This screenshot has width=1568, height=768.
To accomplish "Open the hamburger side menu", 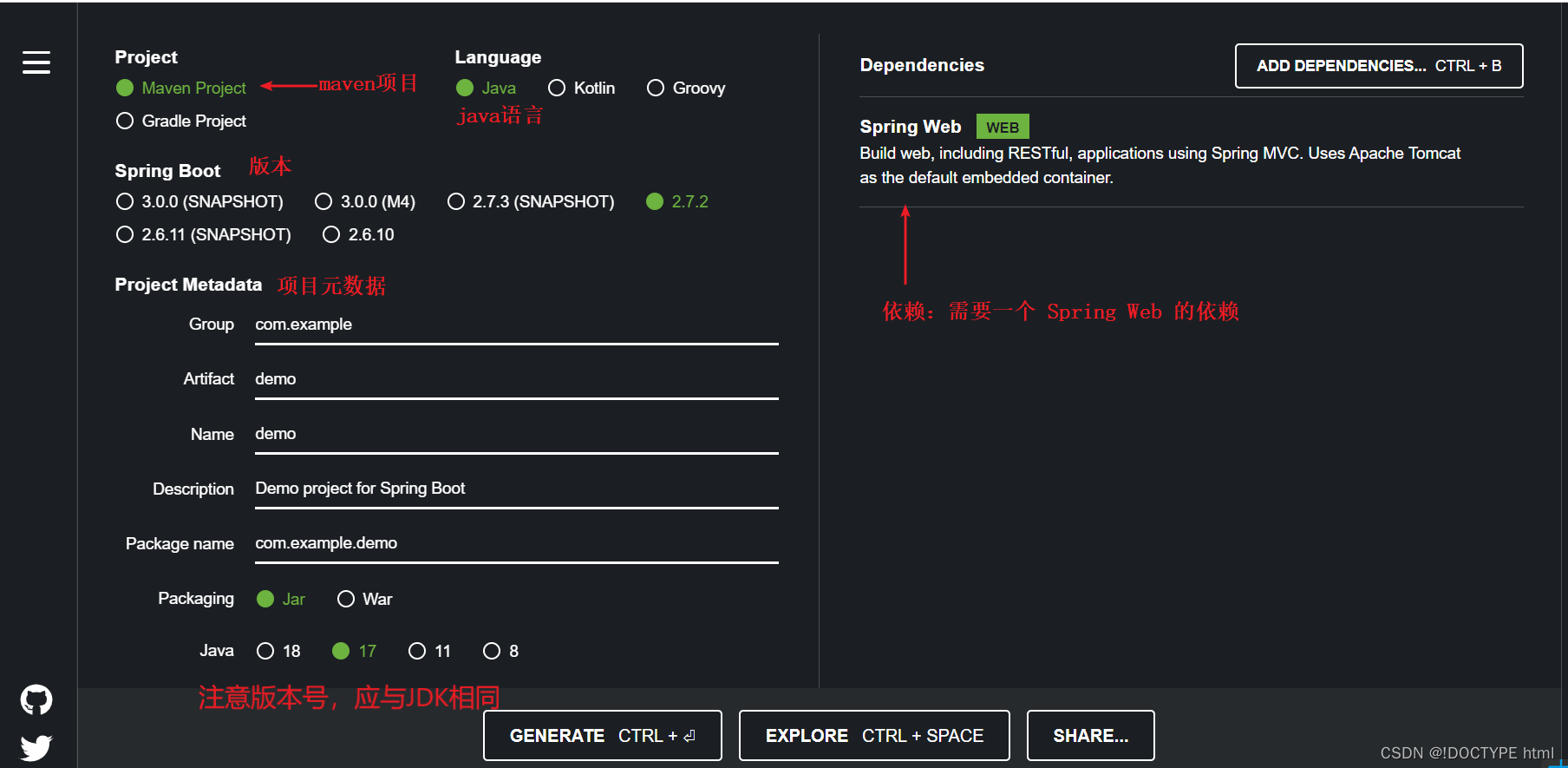I will pos(36,62).
